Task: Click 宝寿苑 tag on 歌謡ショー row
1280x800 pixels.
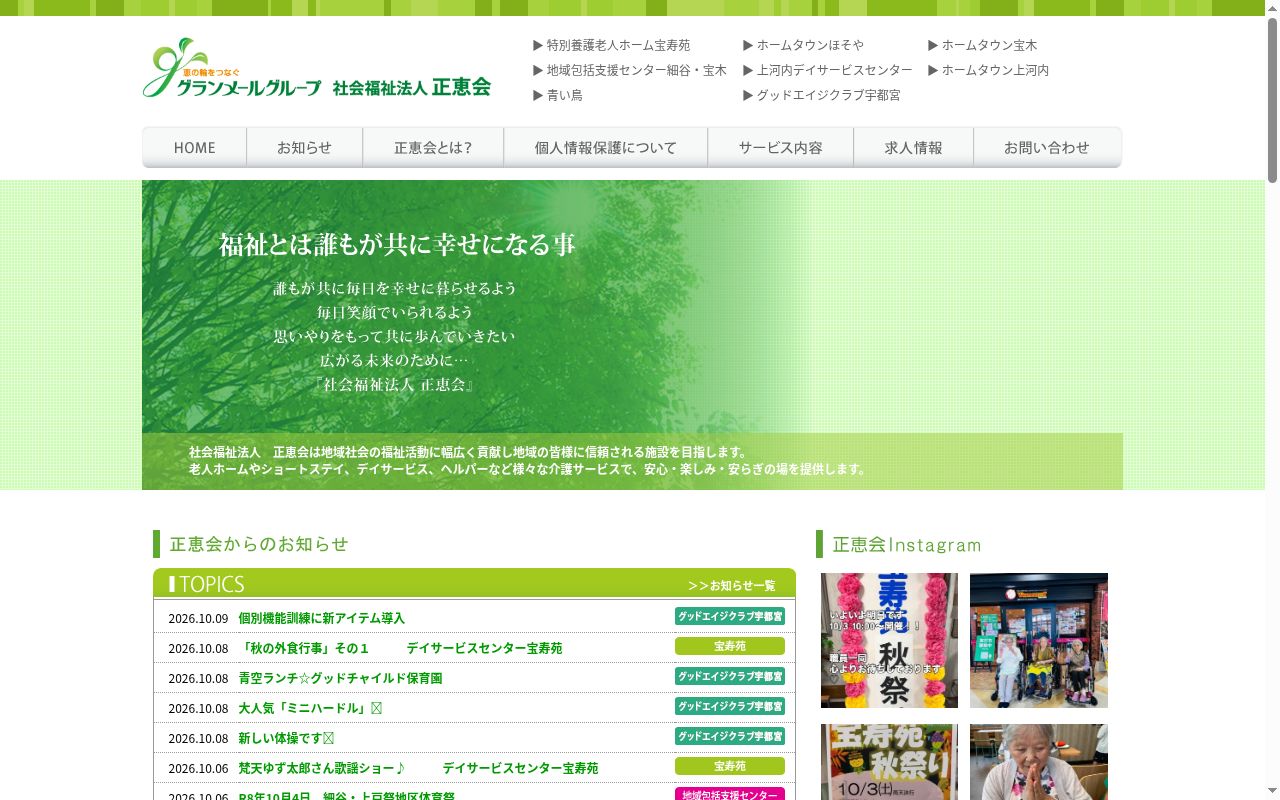Action: (730, 766)
